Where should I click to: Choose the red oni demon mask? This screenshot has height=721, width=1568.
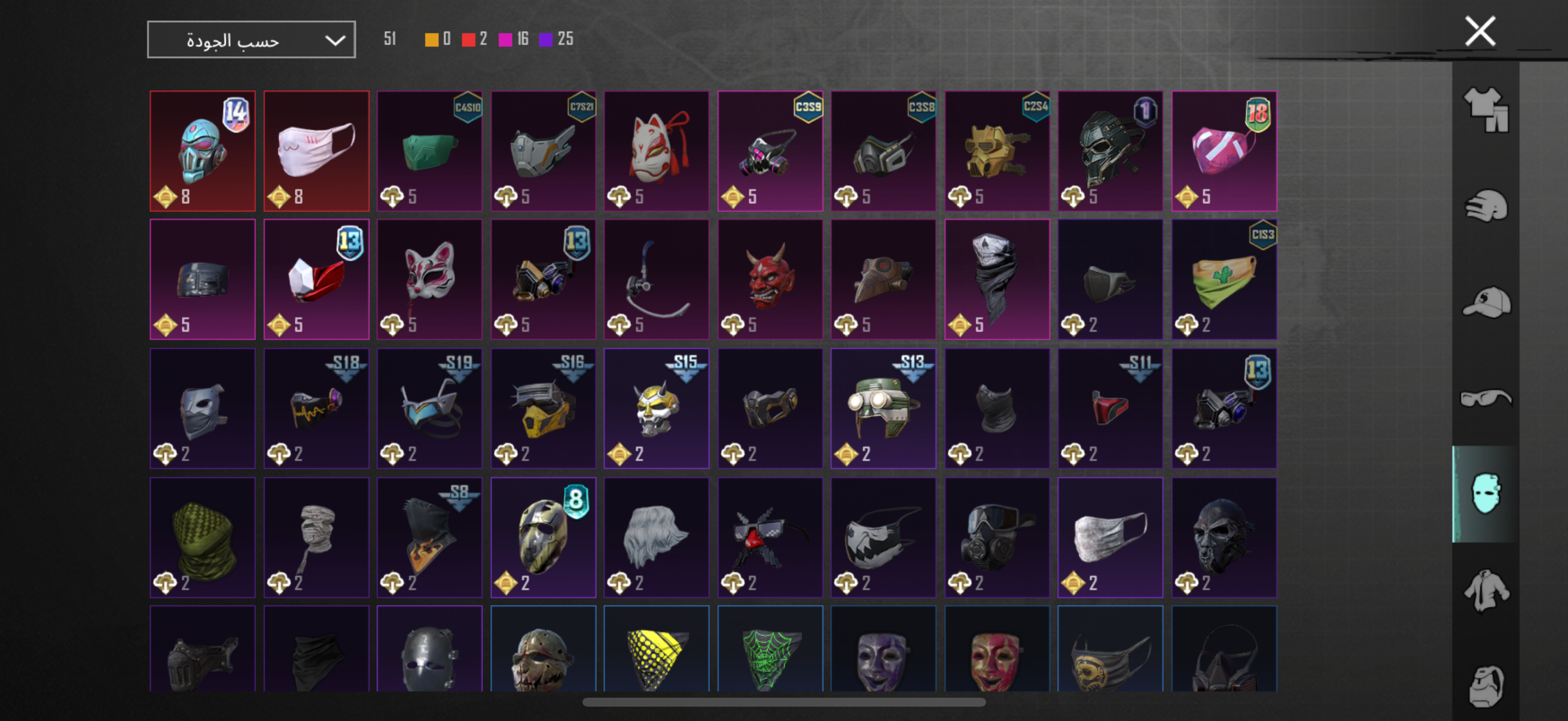[770, 279]
